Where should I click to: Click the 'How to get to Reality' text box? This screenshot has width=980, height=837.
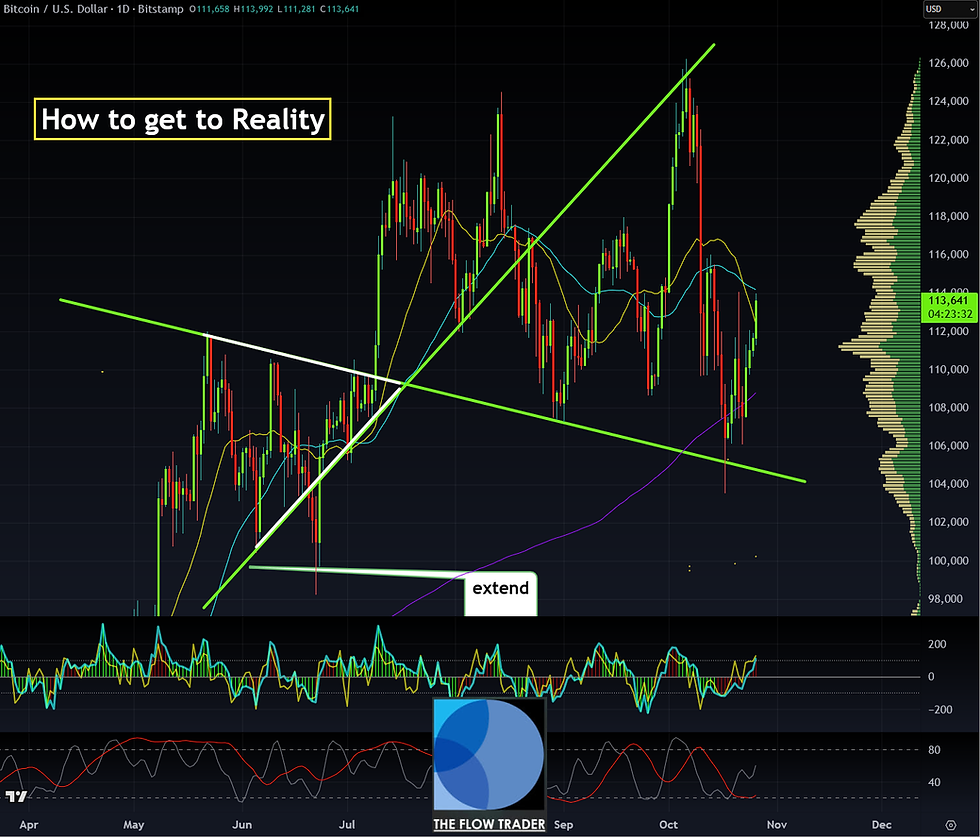[x=182, y=119]
